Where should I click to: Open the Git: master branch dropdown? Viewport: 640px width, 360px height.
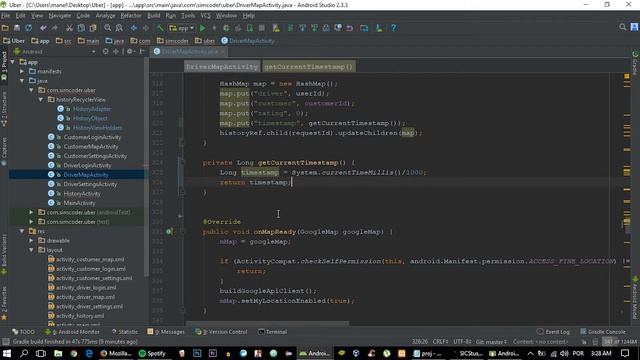pos(491,342)
